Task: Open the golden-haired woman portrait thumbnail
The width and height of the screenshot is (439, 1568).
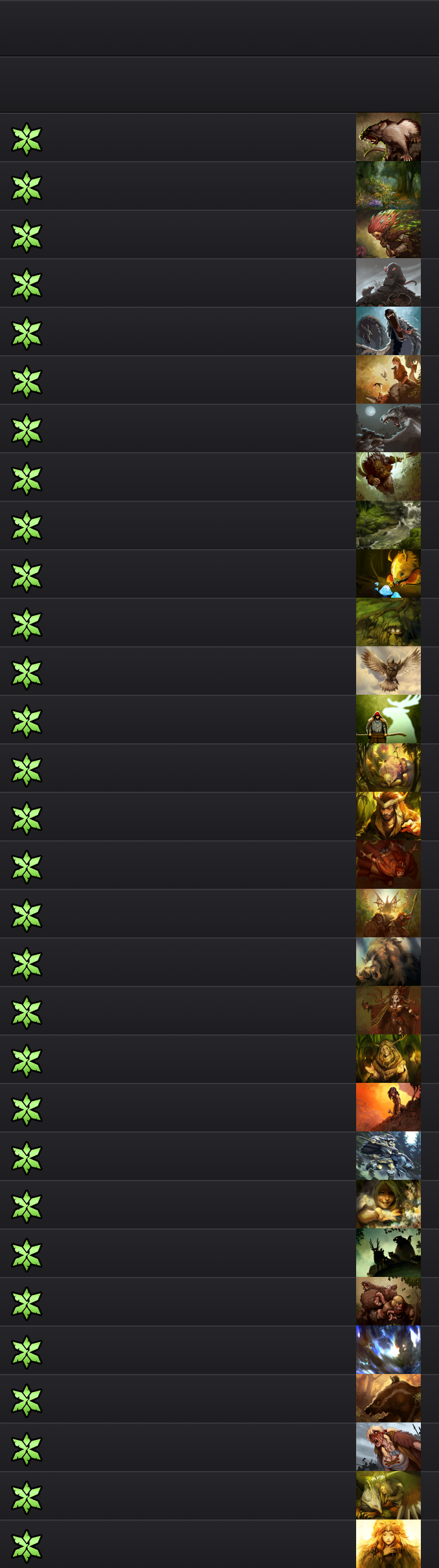Action: (x=388, y=1544)
